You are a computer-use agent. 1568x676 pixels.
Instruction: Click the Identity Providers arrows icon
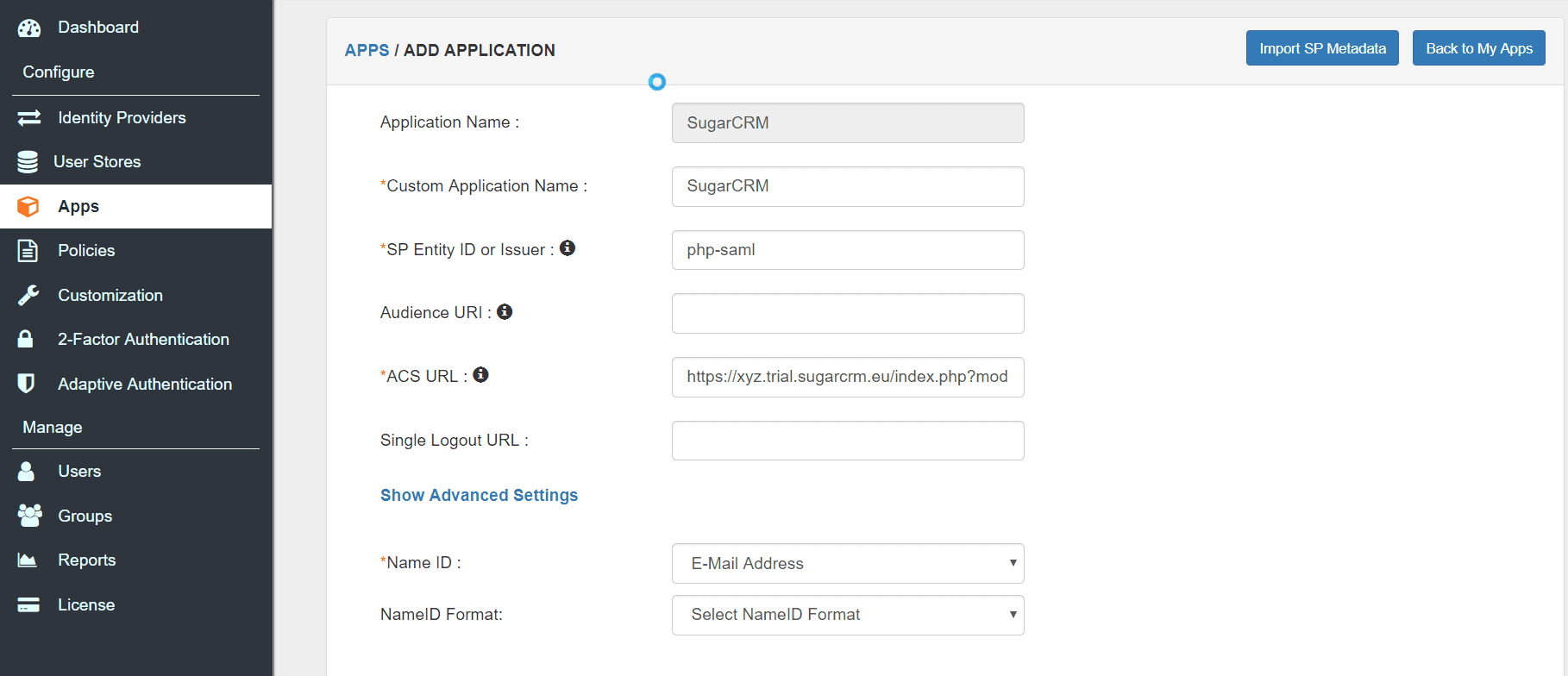[29, 117]
